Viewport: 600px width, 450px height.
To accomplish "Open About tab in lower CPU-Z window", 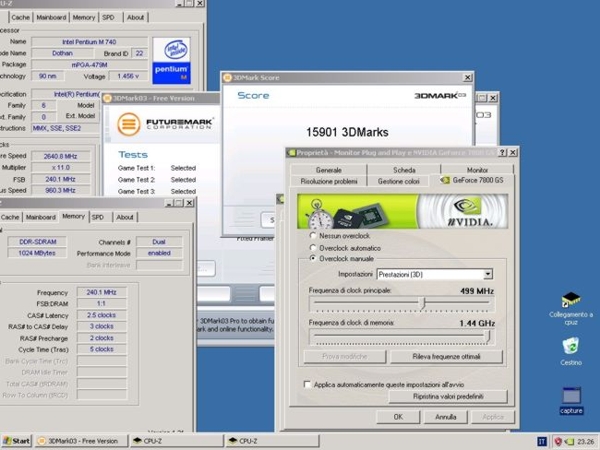I will [125, 217].
